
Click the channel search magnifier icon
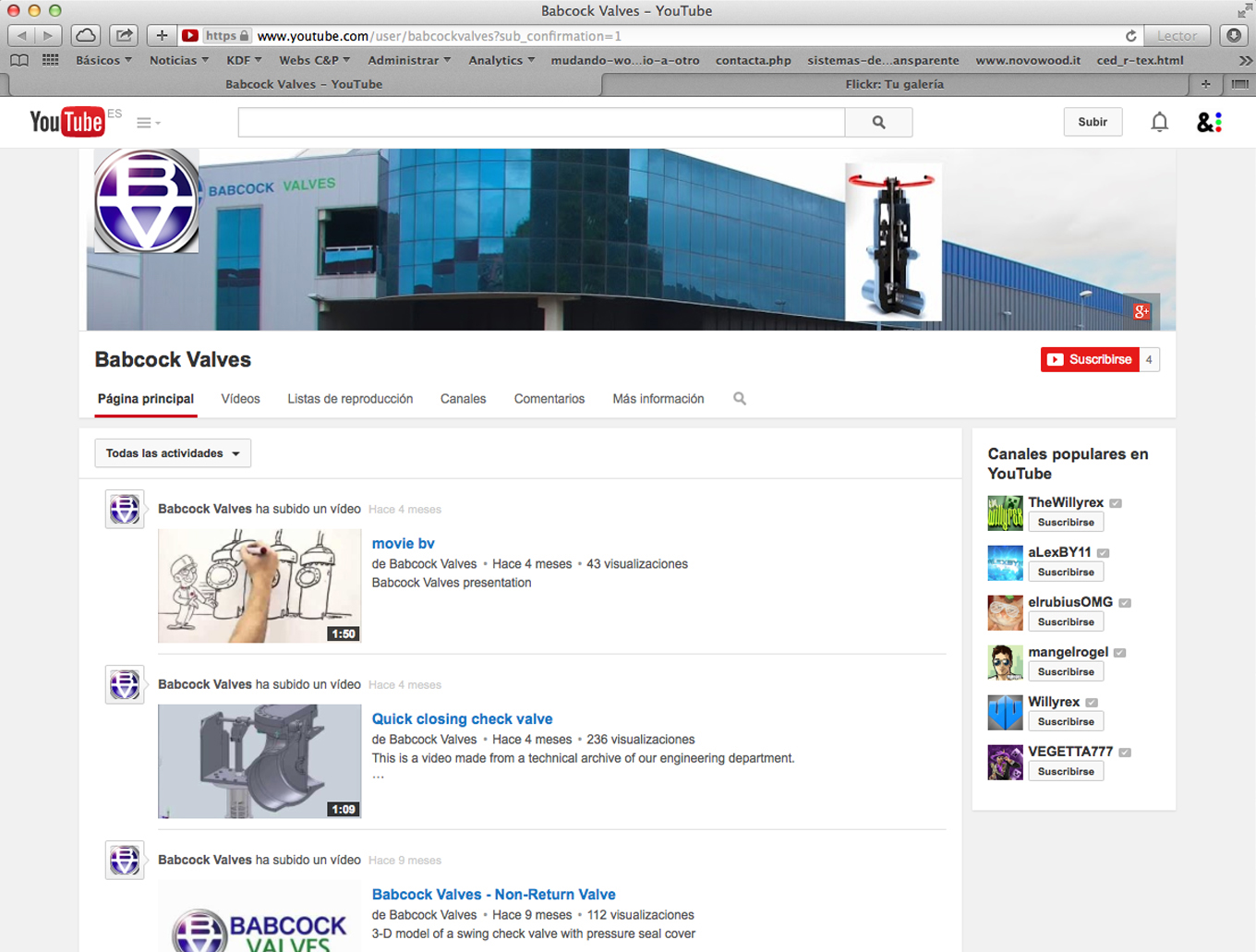[x=740, y=399]
